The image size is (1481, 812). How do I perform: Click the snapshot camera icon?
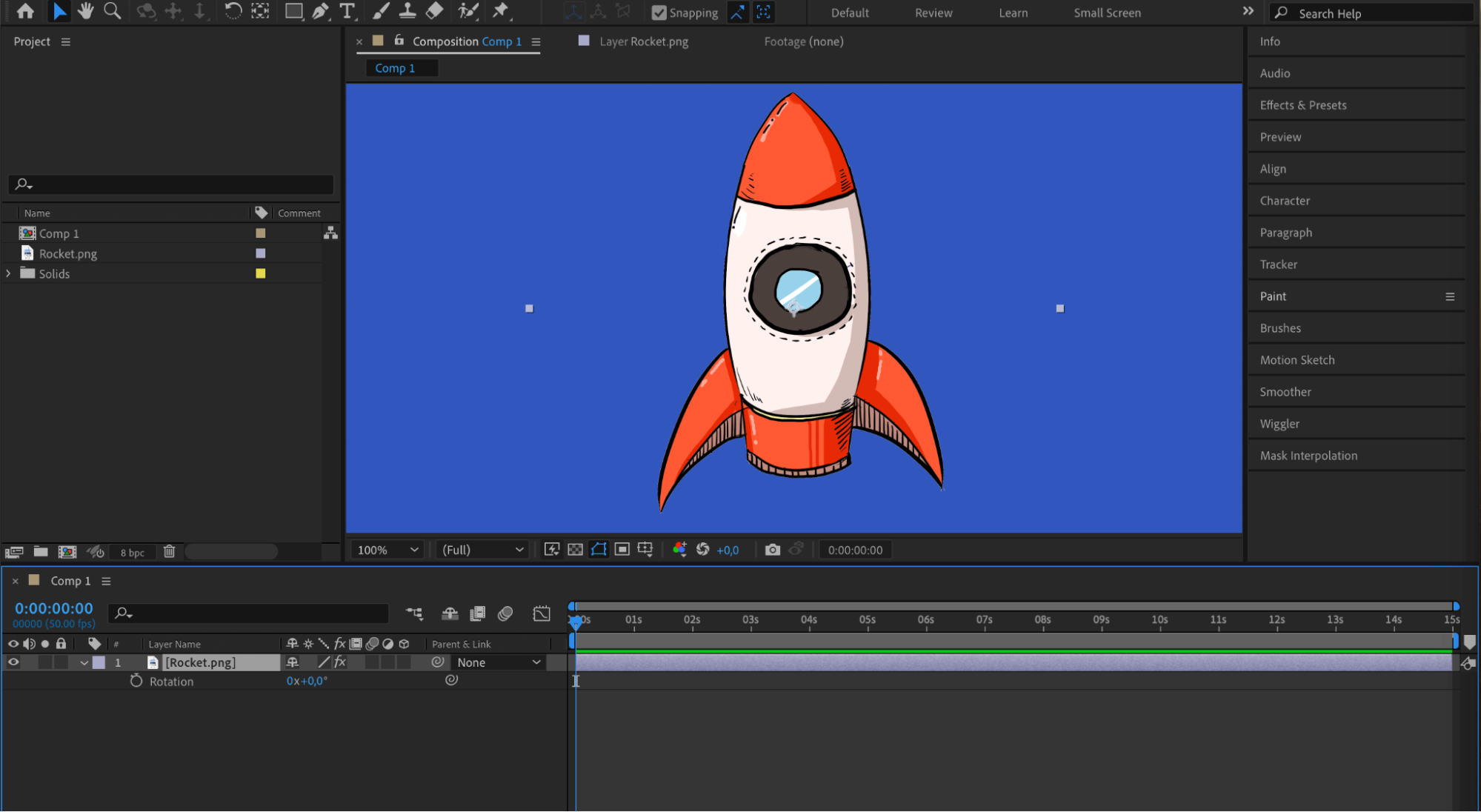click(x=772, y=550)
